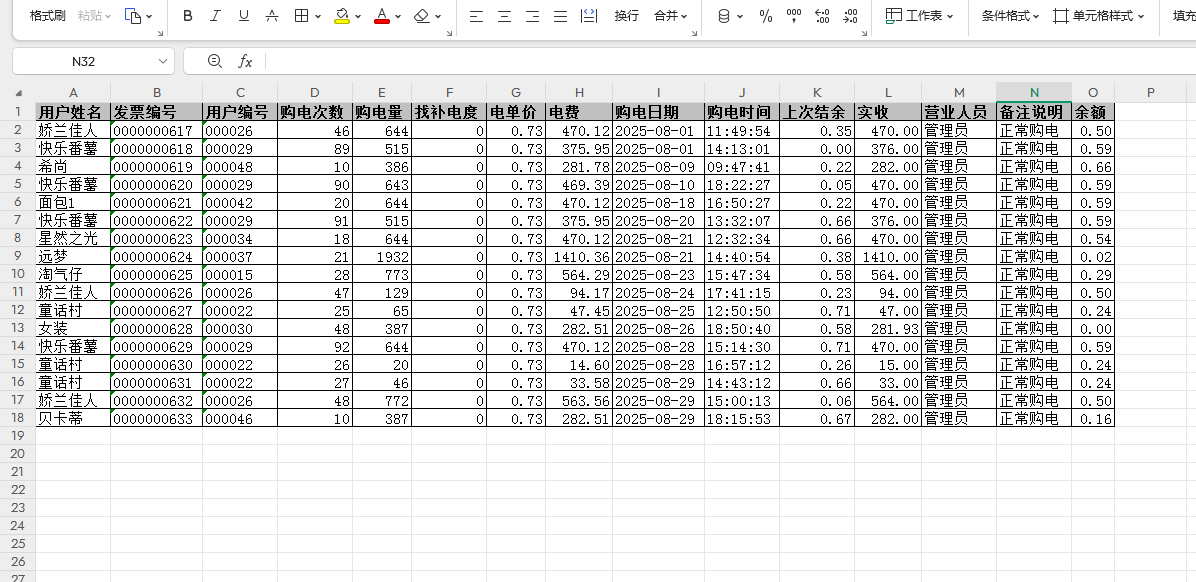Open the 合并 merge cells dropdown
Image resolution: width=1196 pixels, height=582 pixels.
click(670, 16)
